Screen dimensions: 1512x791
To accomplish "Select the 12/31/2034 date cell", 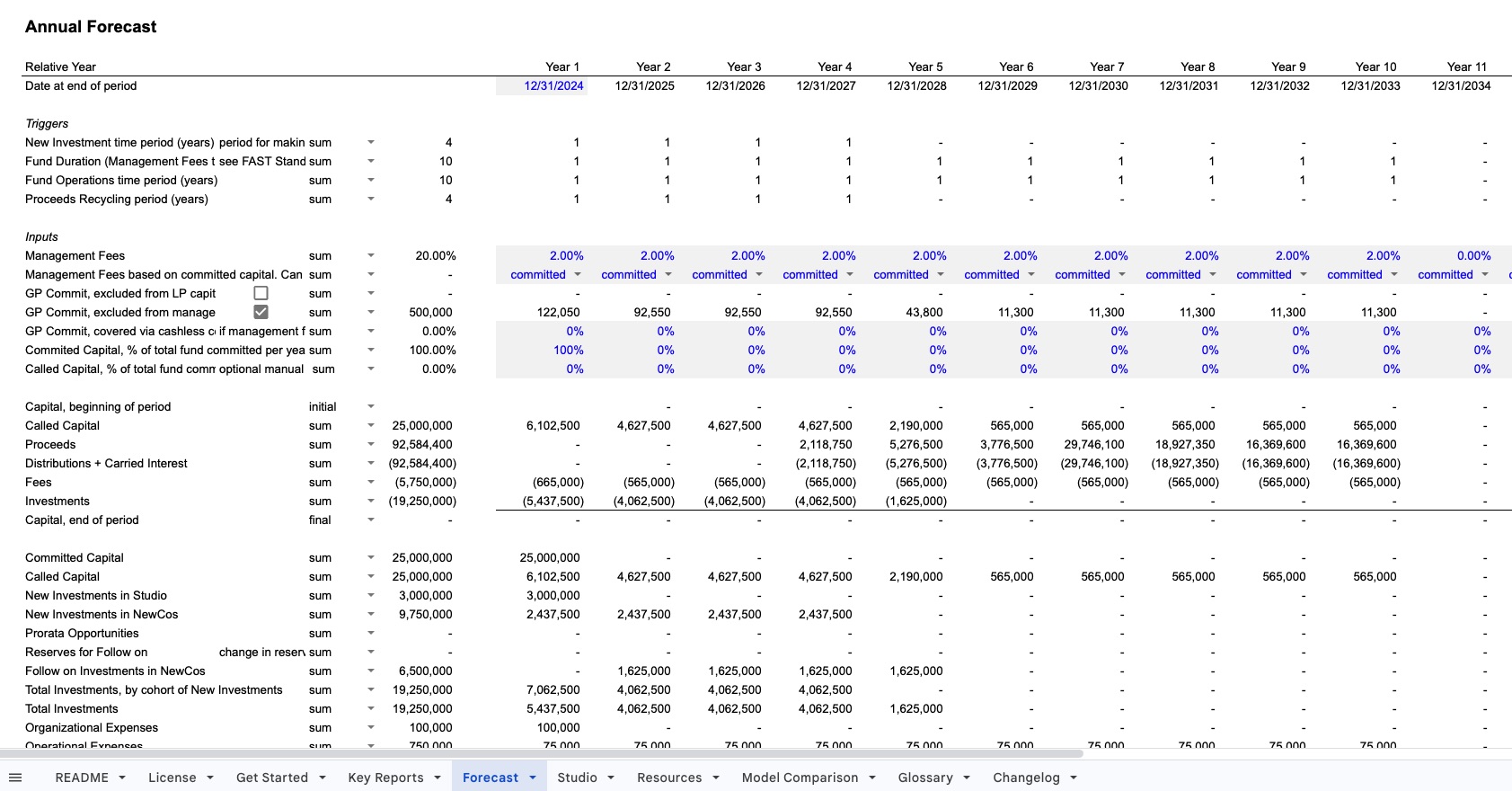I will pyautogui.click(x=1461, y=85).
